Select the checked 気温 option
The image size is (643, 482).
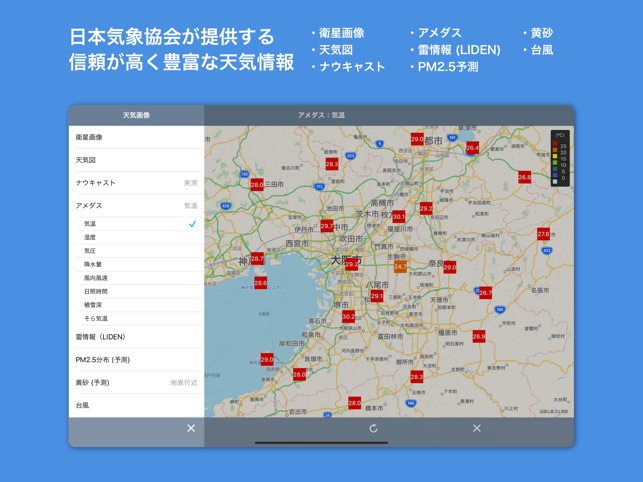pyautogui.click(x=136, y=224)
